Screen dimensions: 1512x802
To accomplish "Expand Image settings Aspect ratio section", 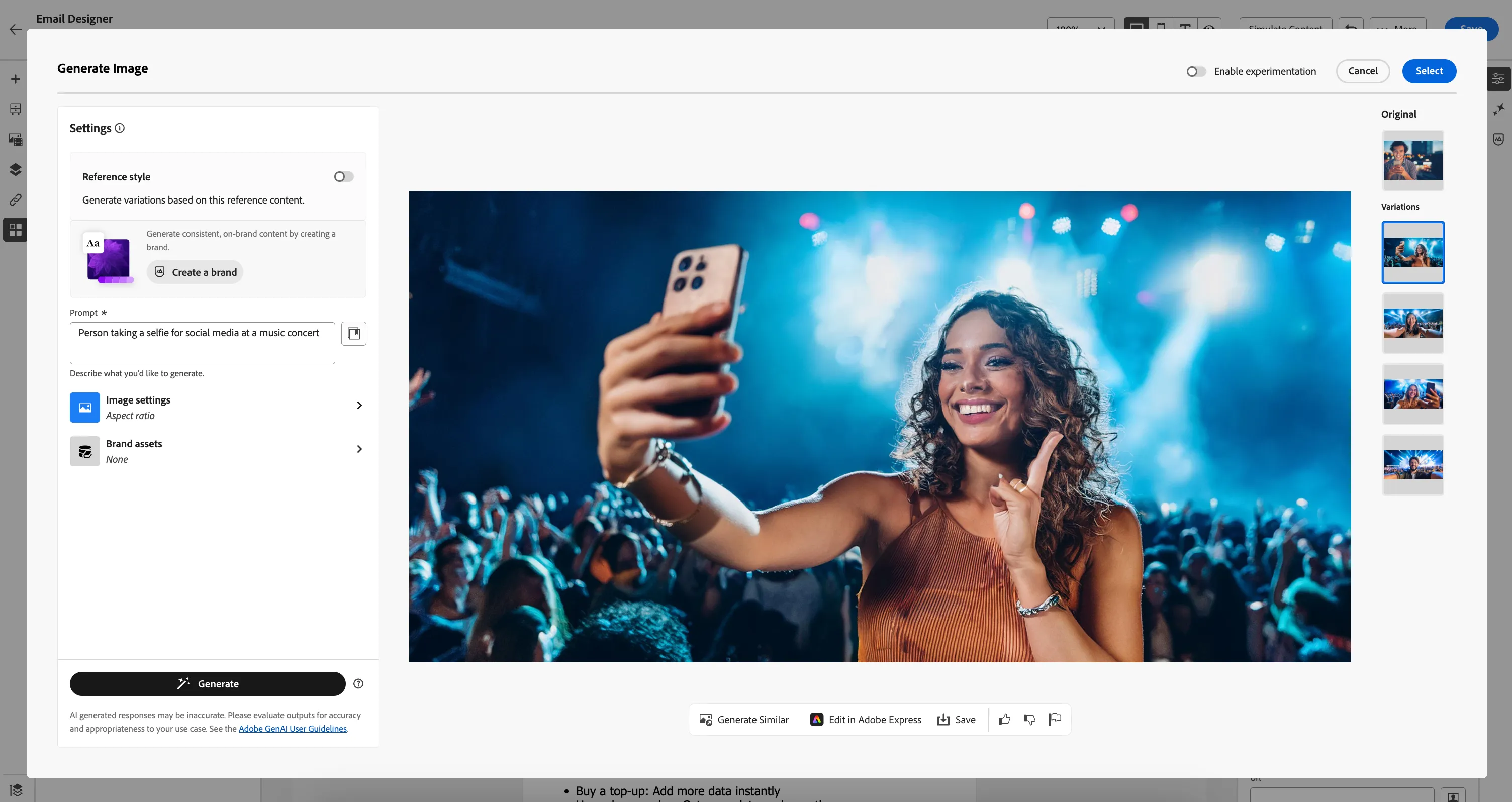I will click(218, 407).
